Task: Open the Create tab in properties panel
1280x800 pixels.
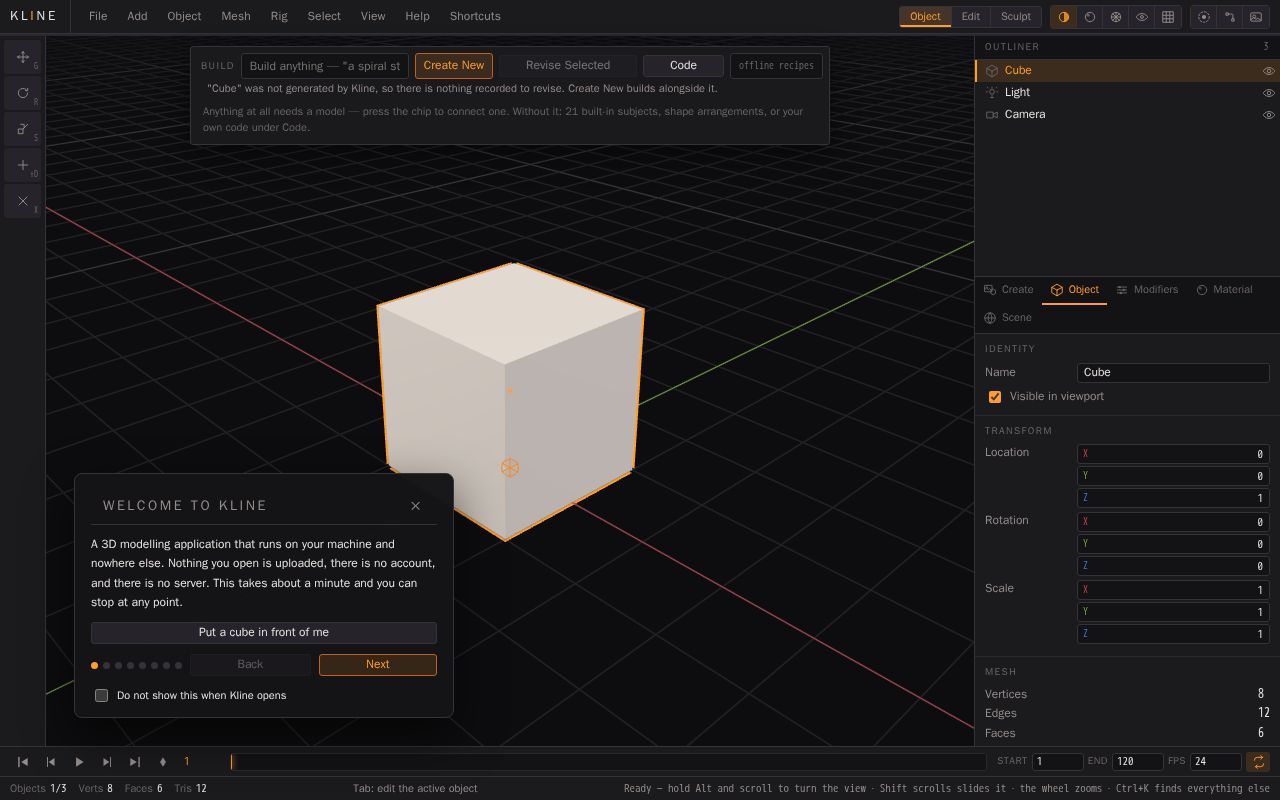Action: coord(1008,290)
